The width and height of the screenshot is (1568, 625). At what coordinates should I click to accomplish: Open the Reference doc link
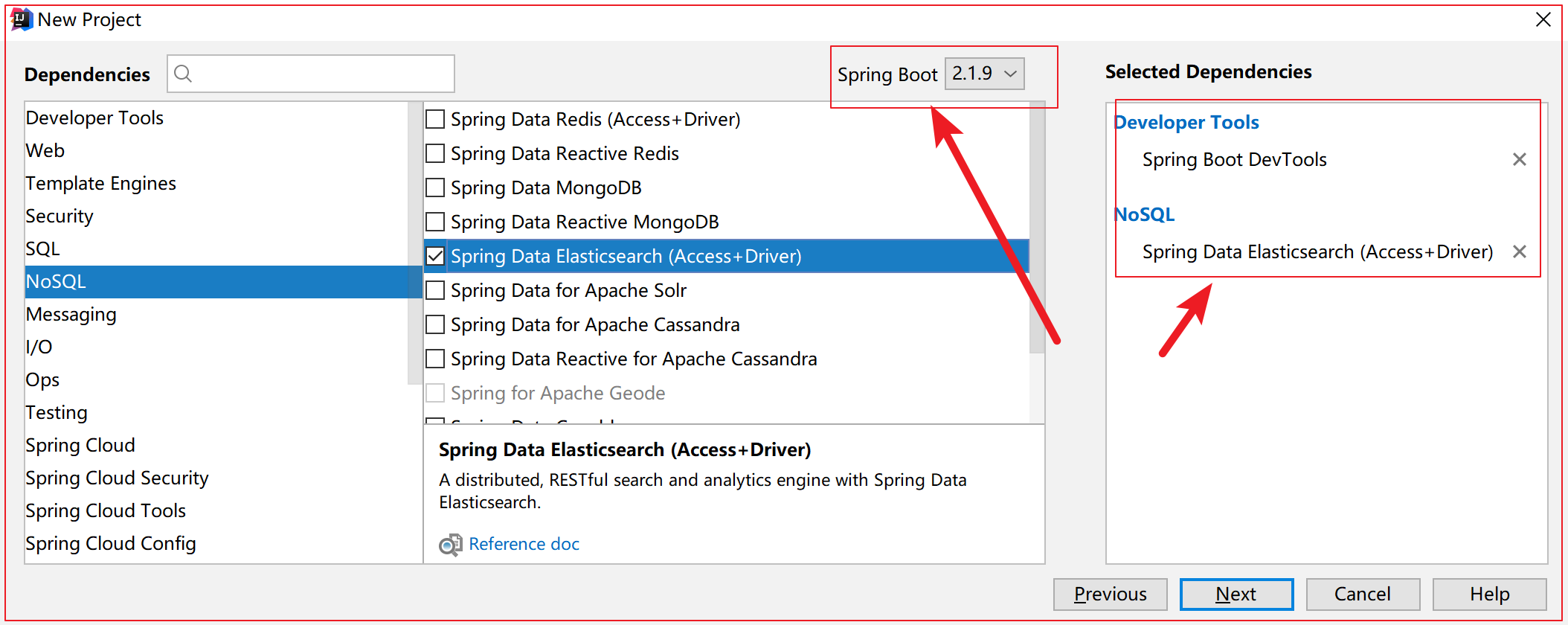[x=524, y=544]
